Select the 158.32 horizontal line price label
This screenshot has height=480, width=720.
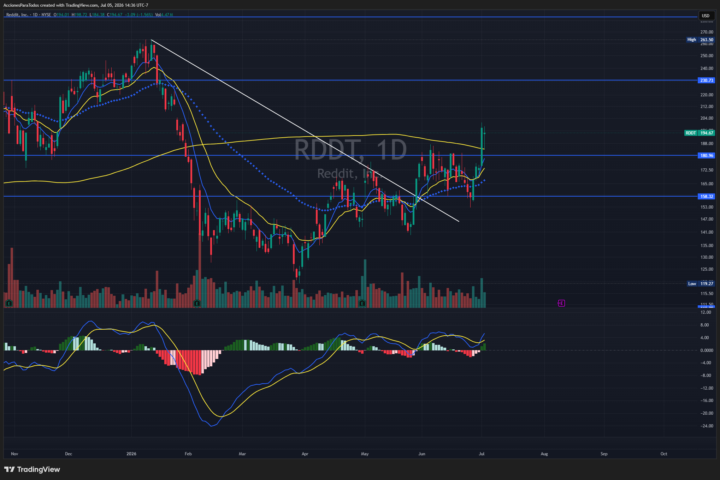[706, 197]
